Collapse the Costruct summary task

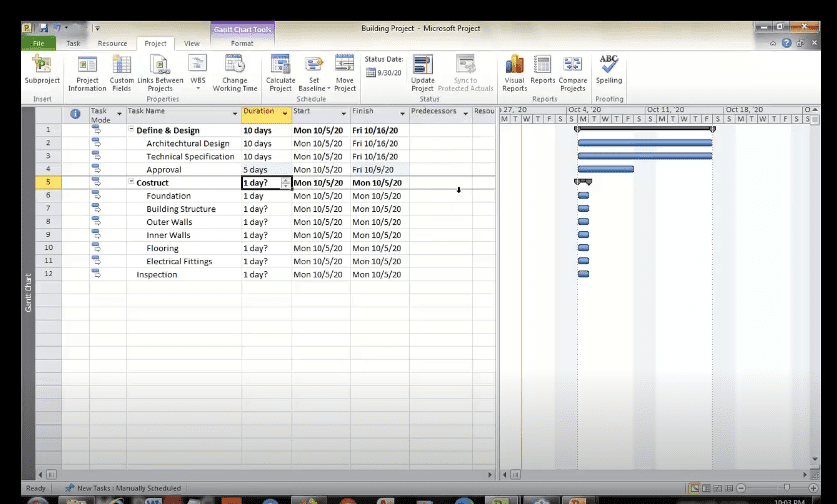[x=131, y=182]
